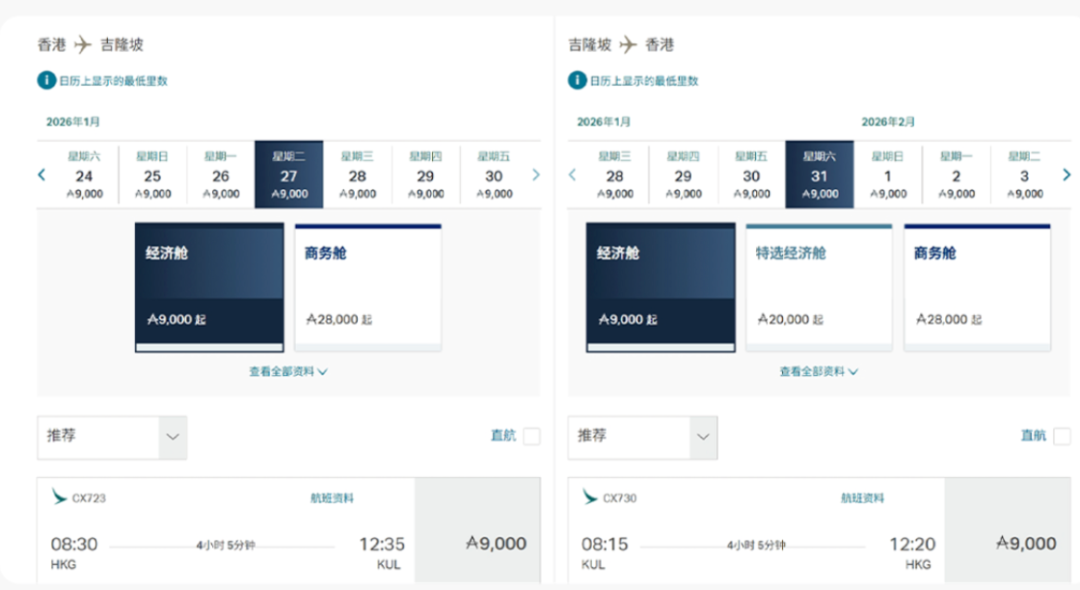
Task: Choose the return 经济舱 cabin card
Action: (661, 287)
